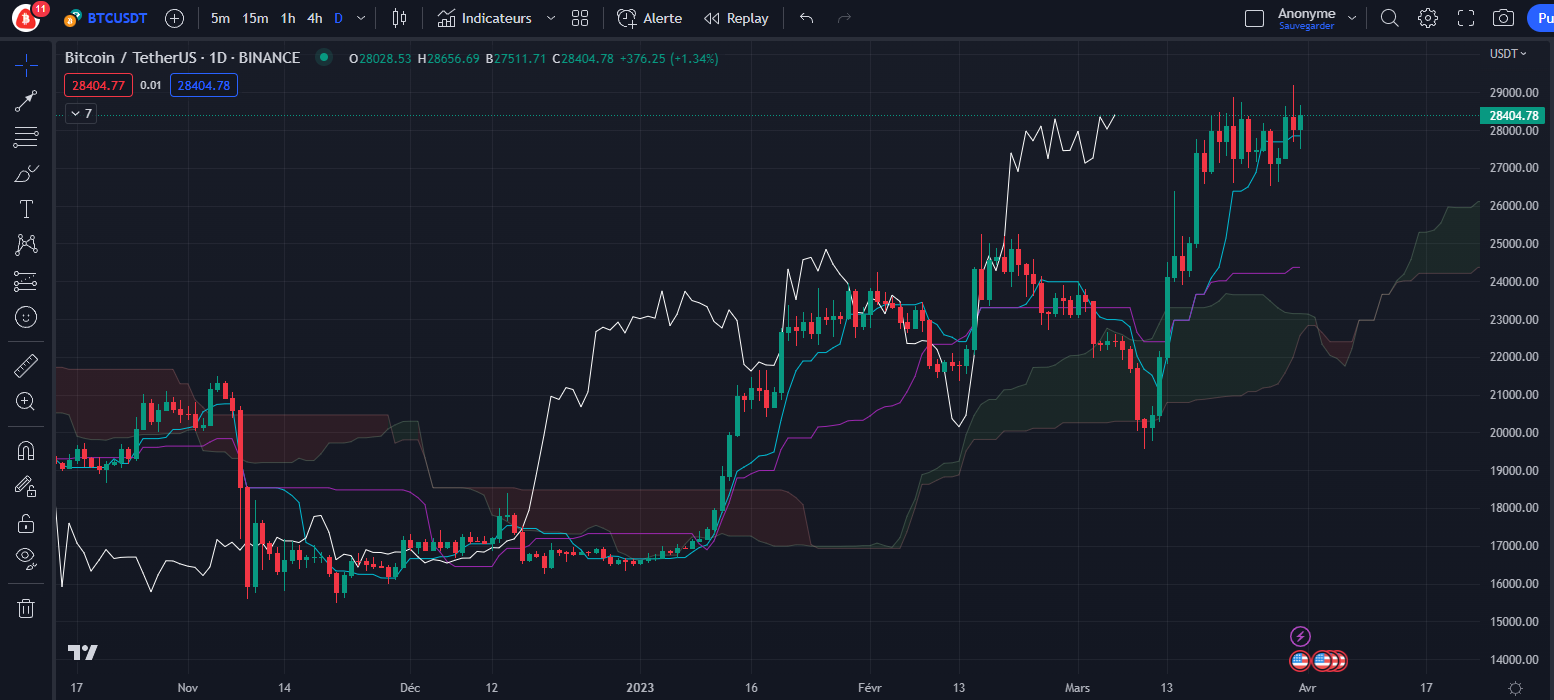Select the text annotation tool
The width and height of the screenshot is (1554, 700).
pyautogui.click(x=25, y=208)
